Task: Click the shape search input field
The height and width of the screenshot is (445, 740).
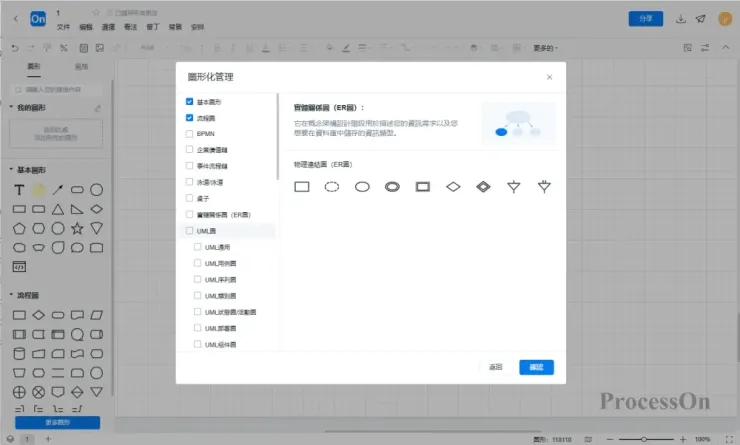Action: 56,89
